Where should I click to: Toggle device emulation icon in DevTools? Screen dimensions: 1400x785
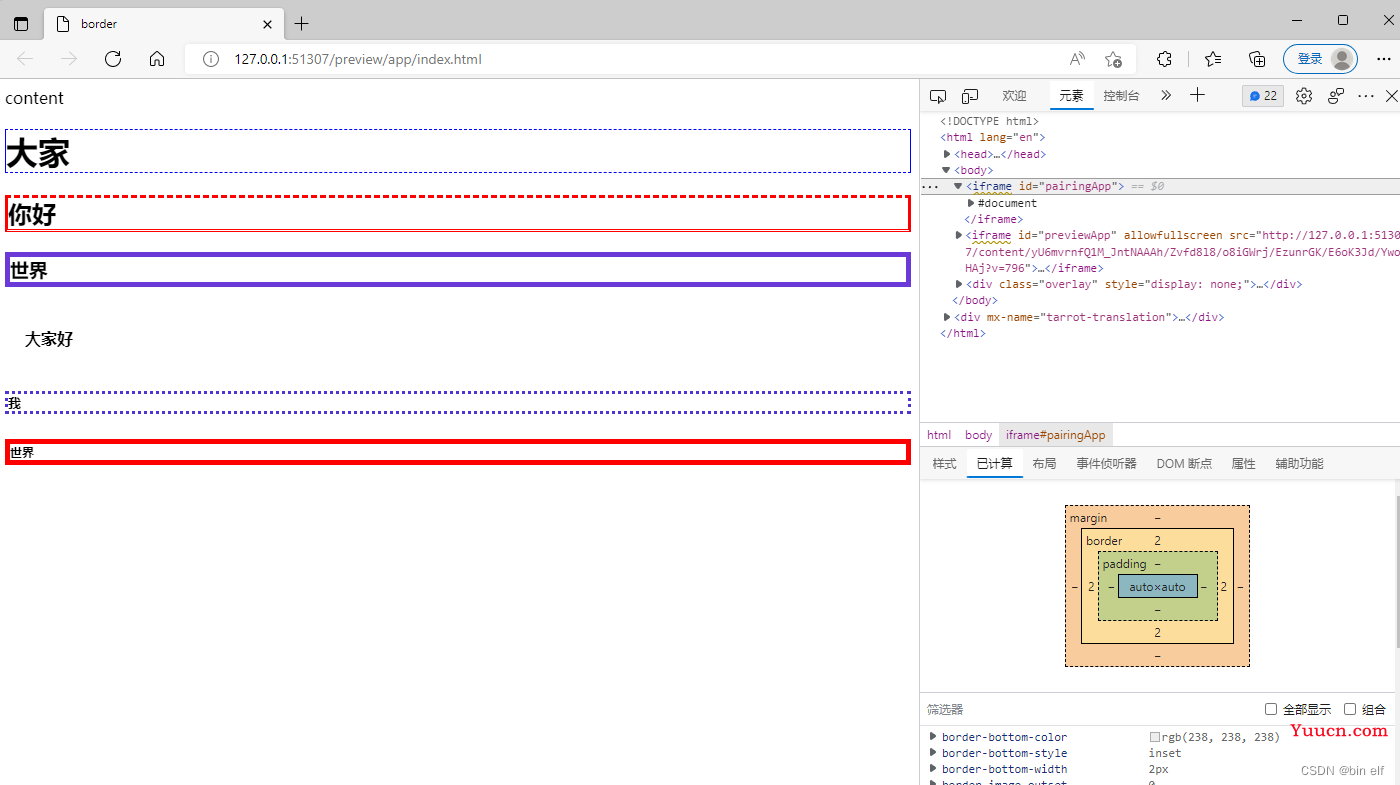point(969,96)
